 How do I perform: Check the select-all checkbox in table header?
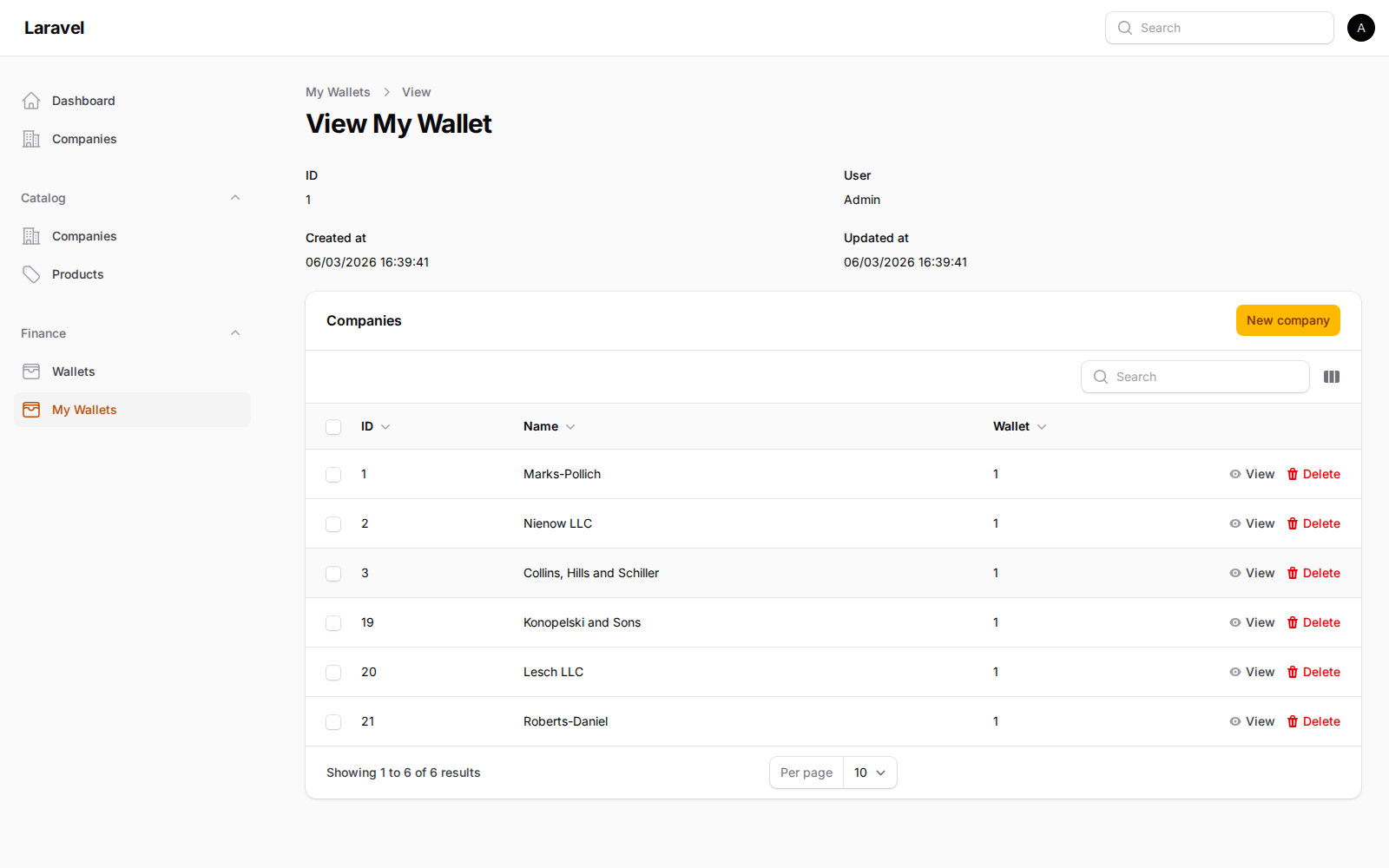click(333, 426)
